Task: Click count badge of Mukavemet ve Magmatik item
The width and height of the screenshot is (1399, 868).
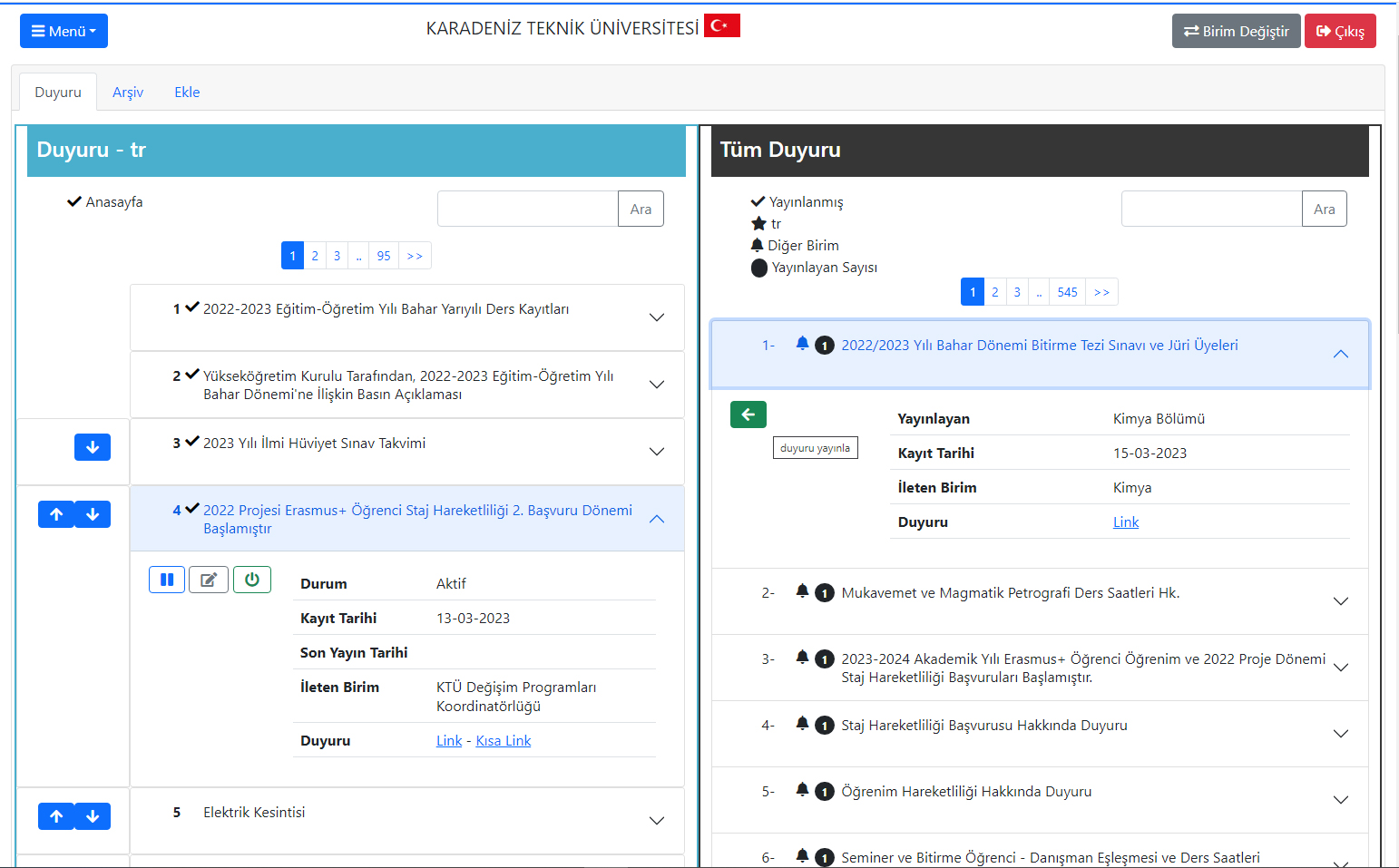Action: 825,593
